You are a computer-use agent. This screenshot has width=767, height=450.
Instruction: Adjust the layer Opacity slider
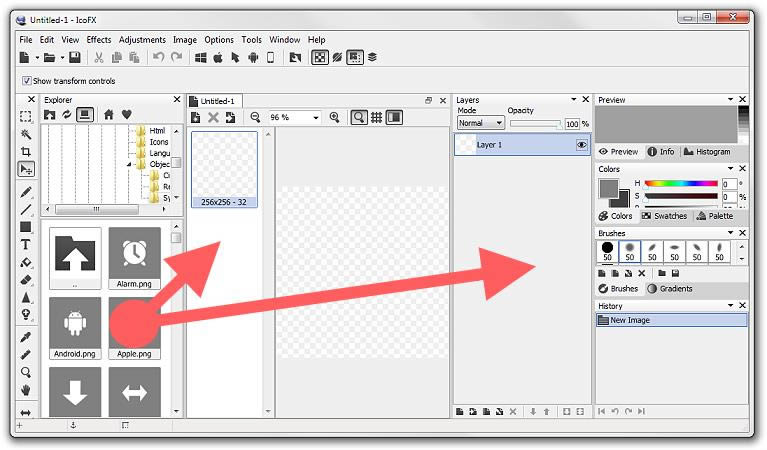535,124
